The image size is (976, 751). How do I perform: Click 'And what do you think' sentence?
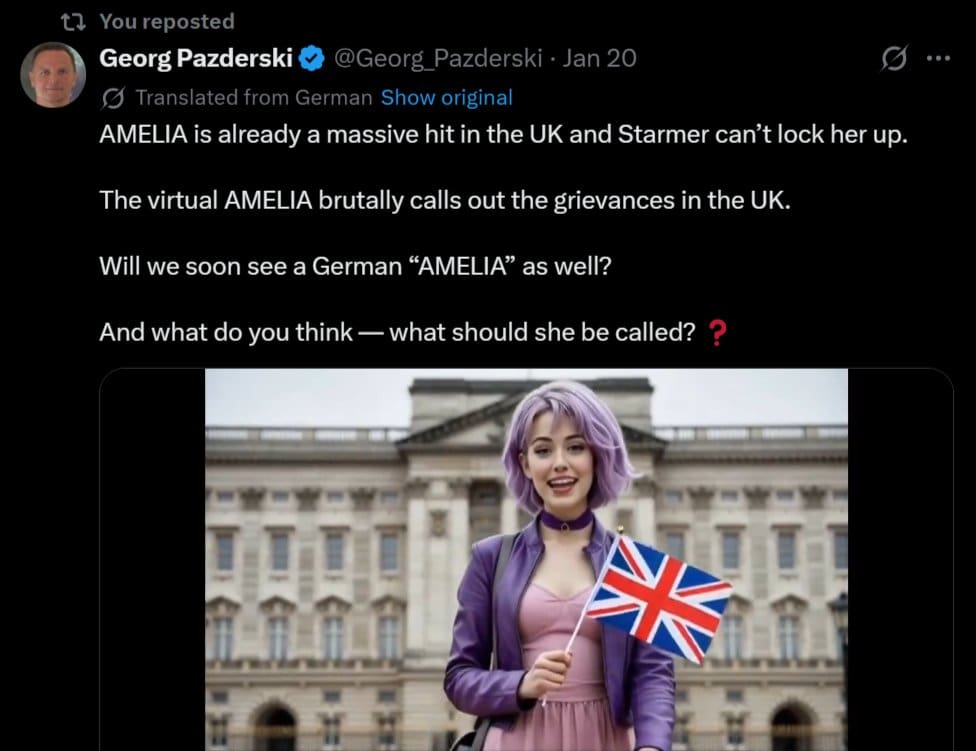[x=397, y=332]
